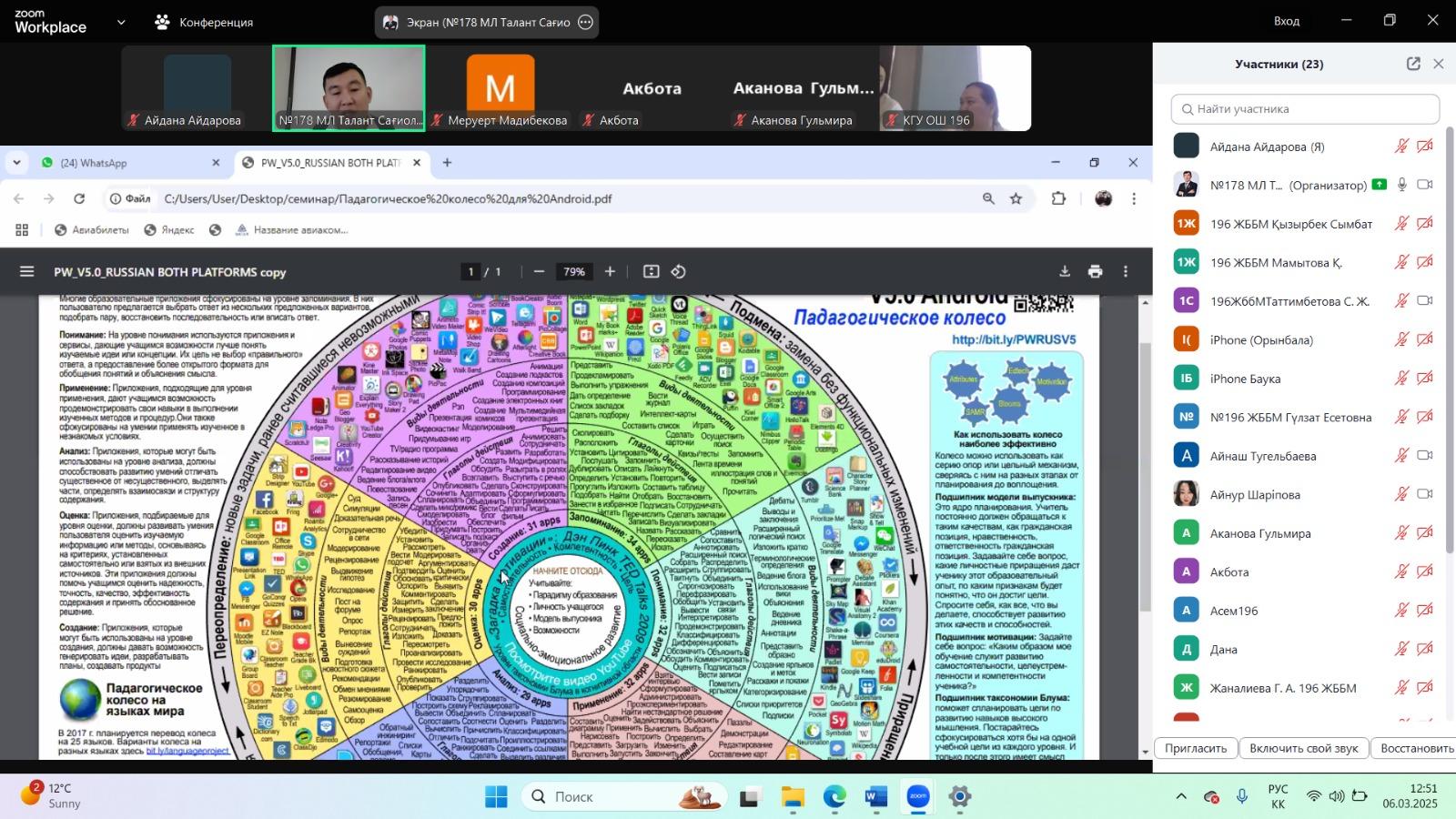Bookmark this page with the star icon
This screenshot has height=819, width=1456.
[1016, 199]
